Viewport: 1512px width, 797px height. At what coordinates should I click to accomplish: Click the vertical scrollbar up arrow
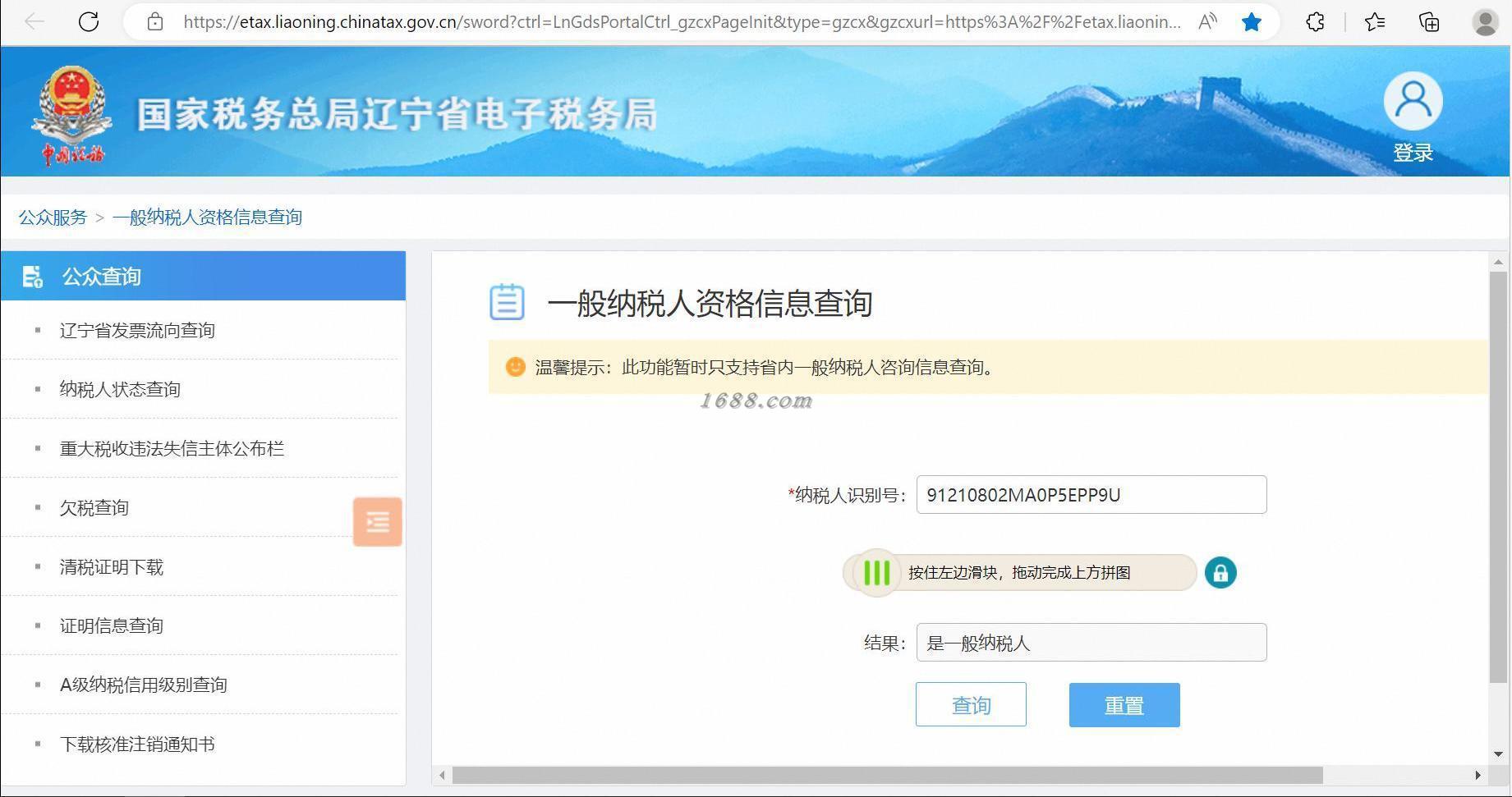[x=1499, y=263]
